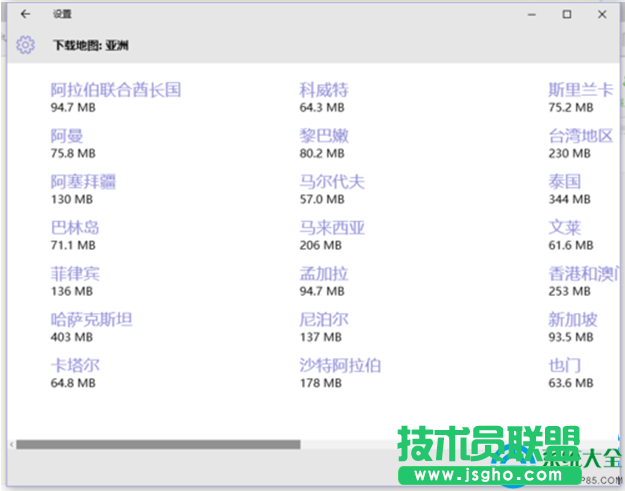The image size is (625, 491).
Task: Choose the 也门 map
Action: click(564, 365)
